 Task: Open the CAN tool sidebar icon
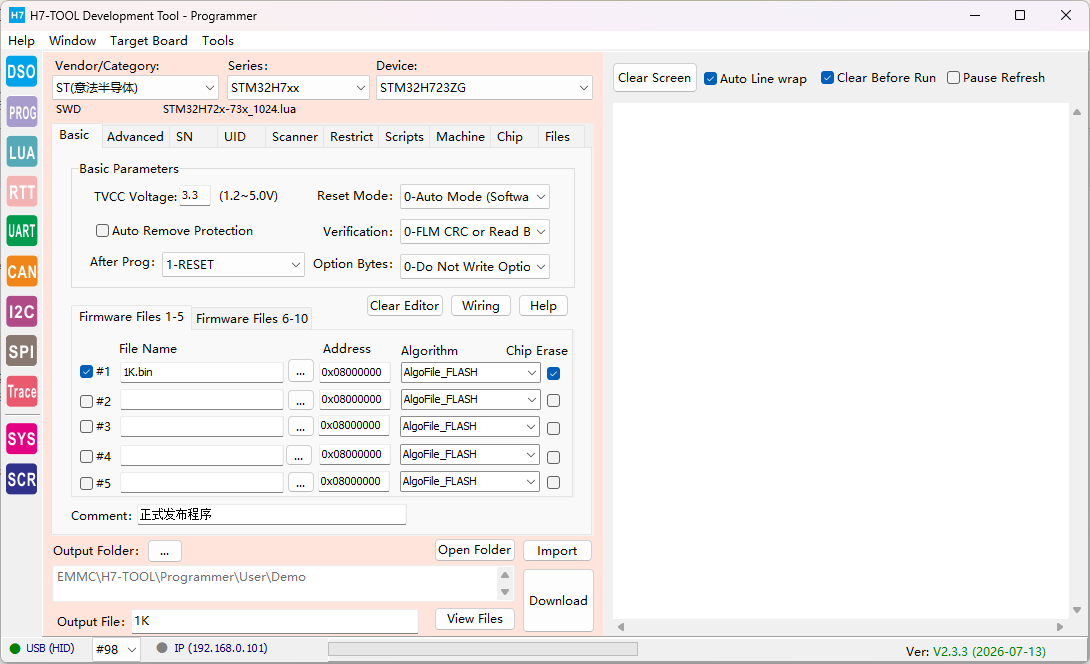click(22, 272)
